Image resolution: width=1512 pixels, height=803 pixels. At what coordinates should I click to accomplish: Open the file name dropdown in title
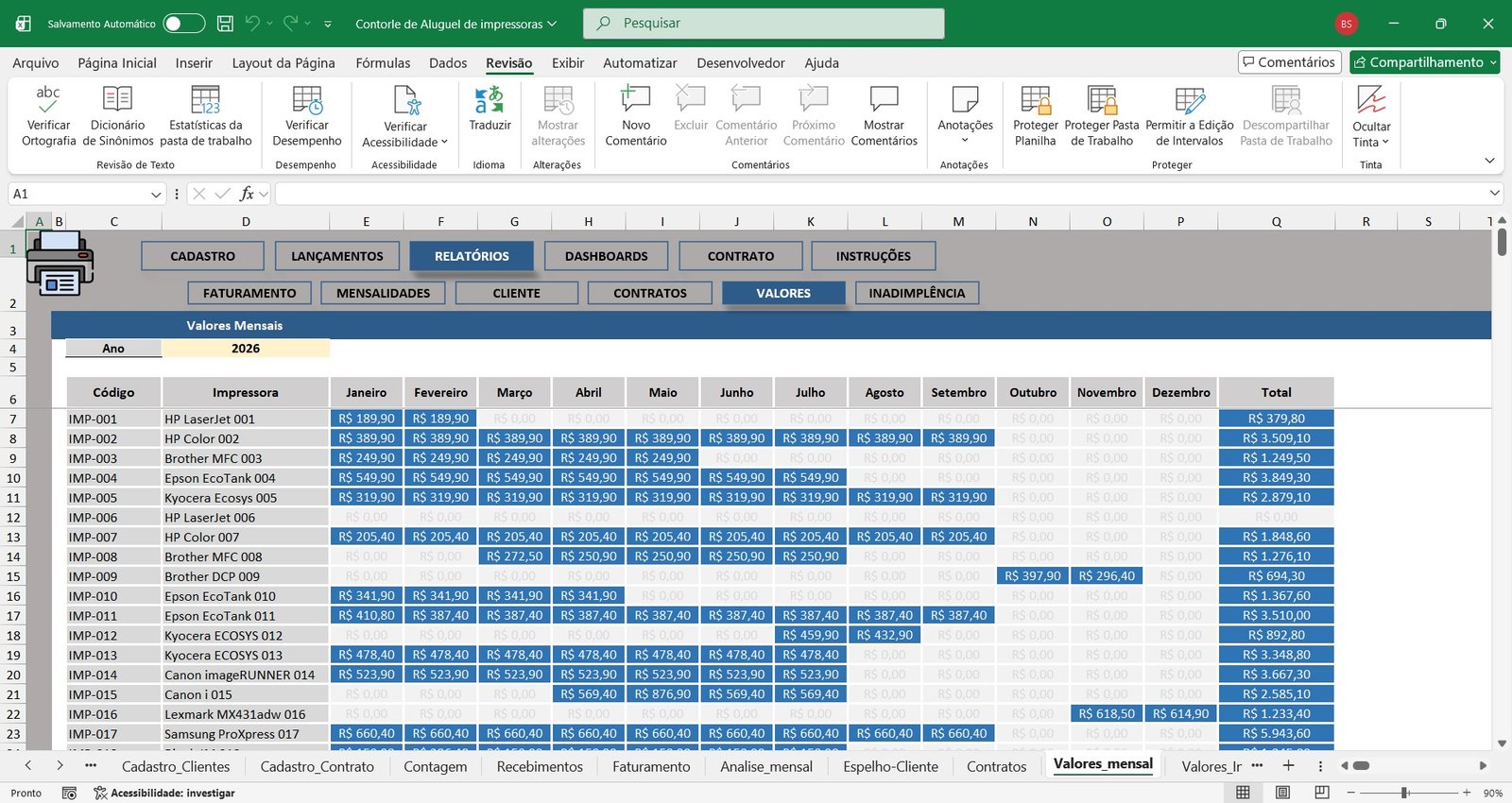[552, 24]
